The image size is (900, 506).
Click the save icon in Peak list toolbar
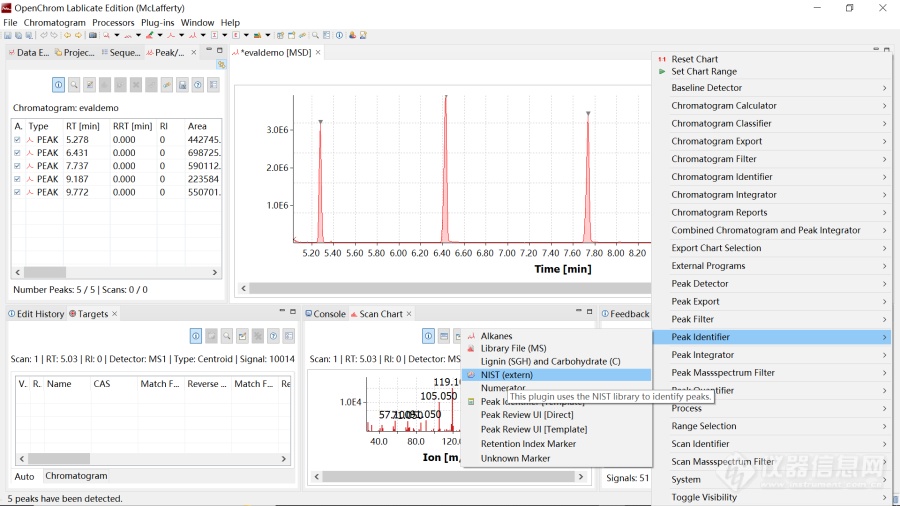pos(182,85)
